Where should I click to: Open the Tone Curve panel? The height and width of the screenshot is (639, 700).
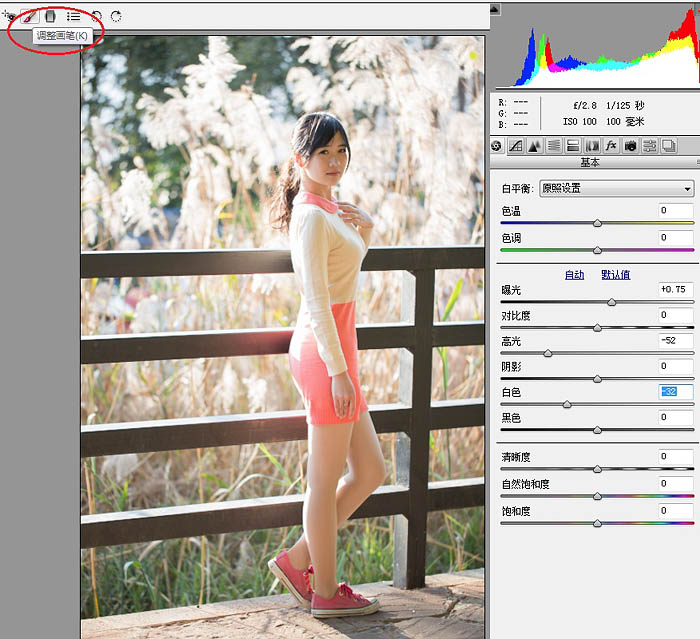point(516,146)
